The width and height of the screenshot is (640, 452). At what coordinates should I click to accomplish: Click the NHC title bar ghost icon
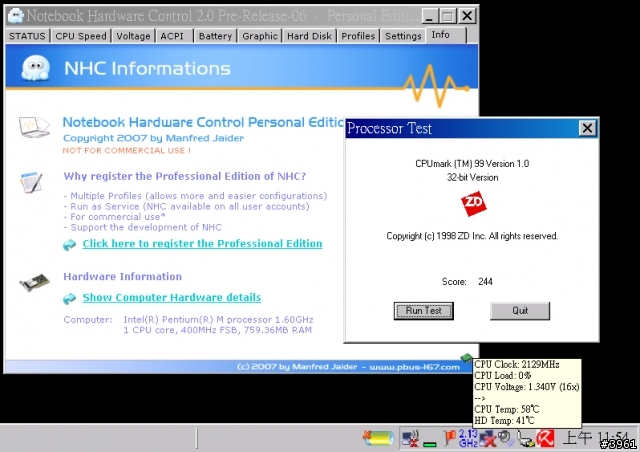(16, 16)
